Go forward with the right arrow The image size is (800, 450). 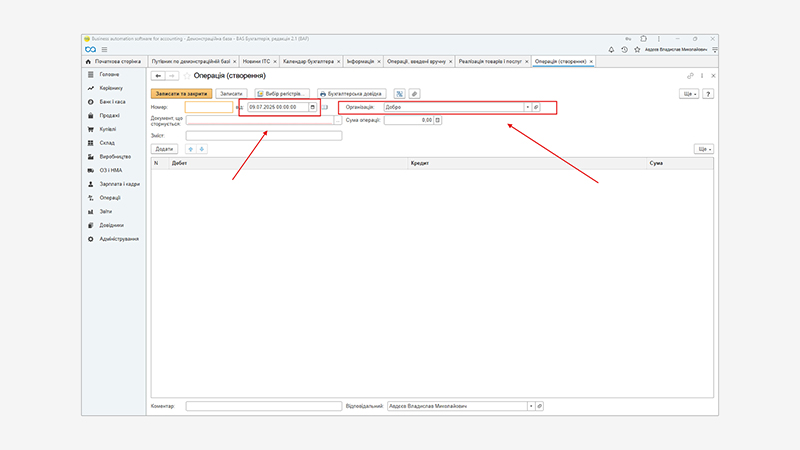[x=172, y=76]
